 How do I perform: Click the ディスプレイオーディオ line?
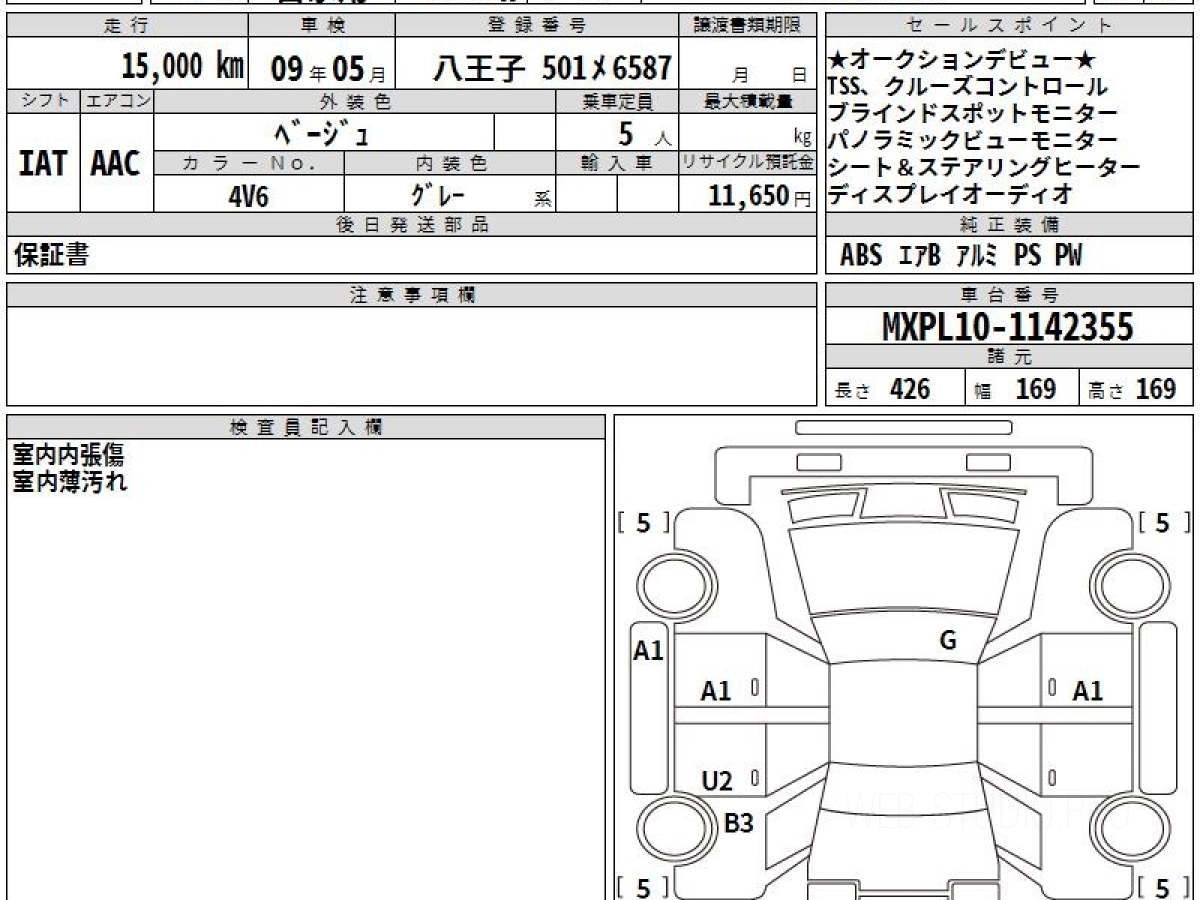(950, 193)
